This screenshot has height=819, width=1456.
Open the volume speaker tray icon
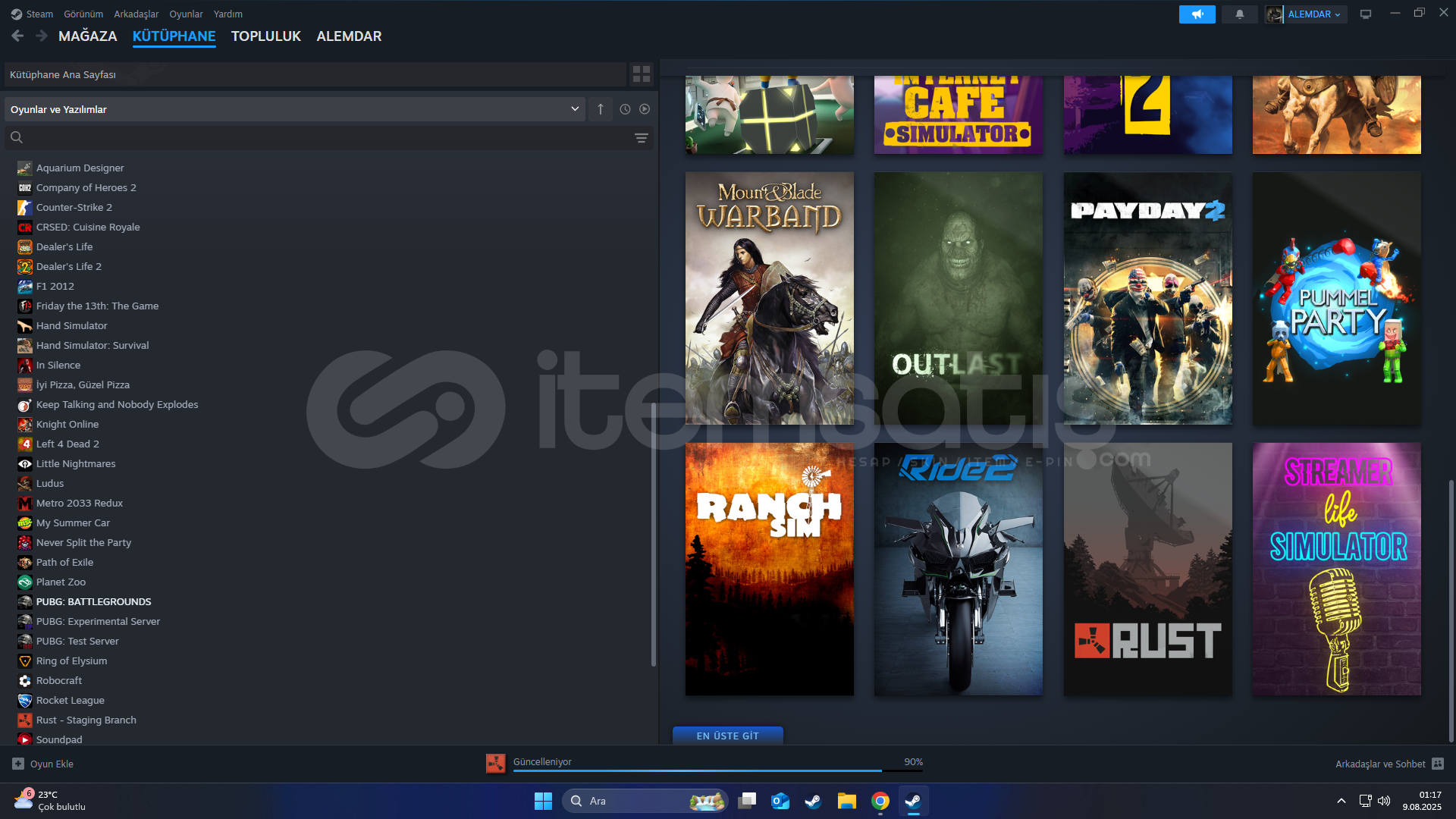(x=1384, y=801)
